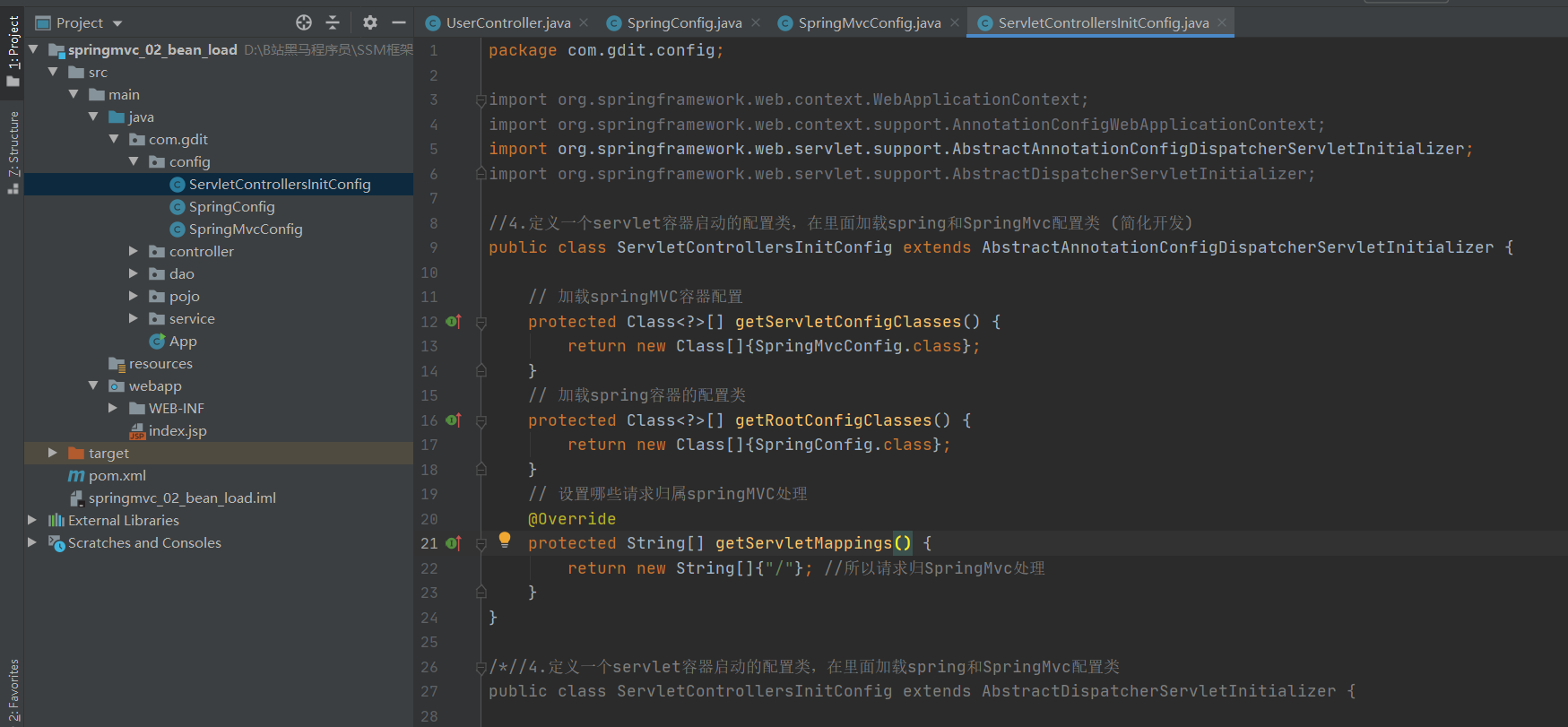
Task: Click AbstractDispatcherServletInitializer on line 27
Action: [x=1159, y=691]
